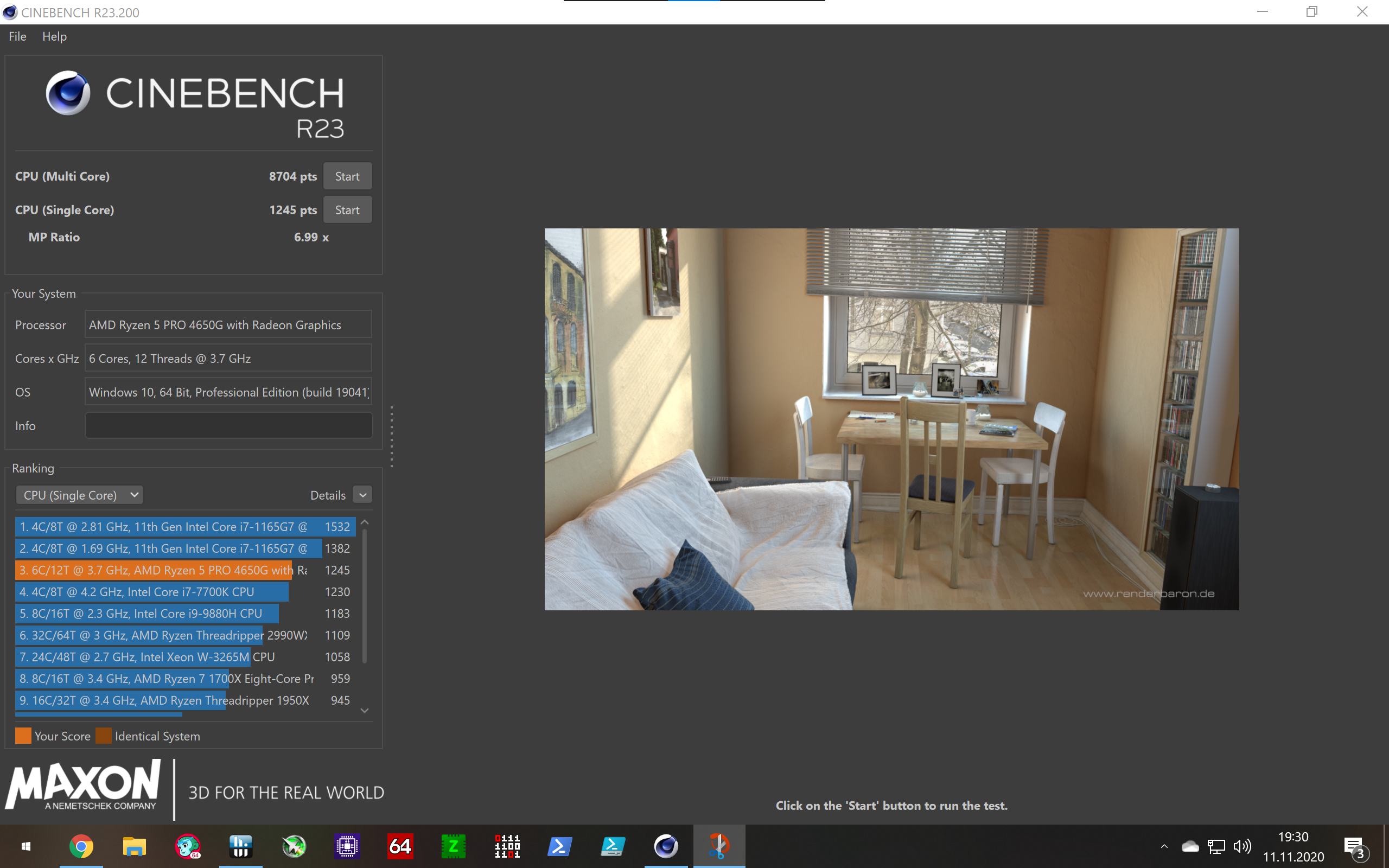Select the Ryzen 5 PRO 4650G ranking row
The image size is (1389, 868).
[185, 571]
